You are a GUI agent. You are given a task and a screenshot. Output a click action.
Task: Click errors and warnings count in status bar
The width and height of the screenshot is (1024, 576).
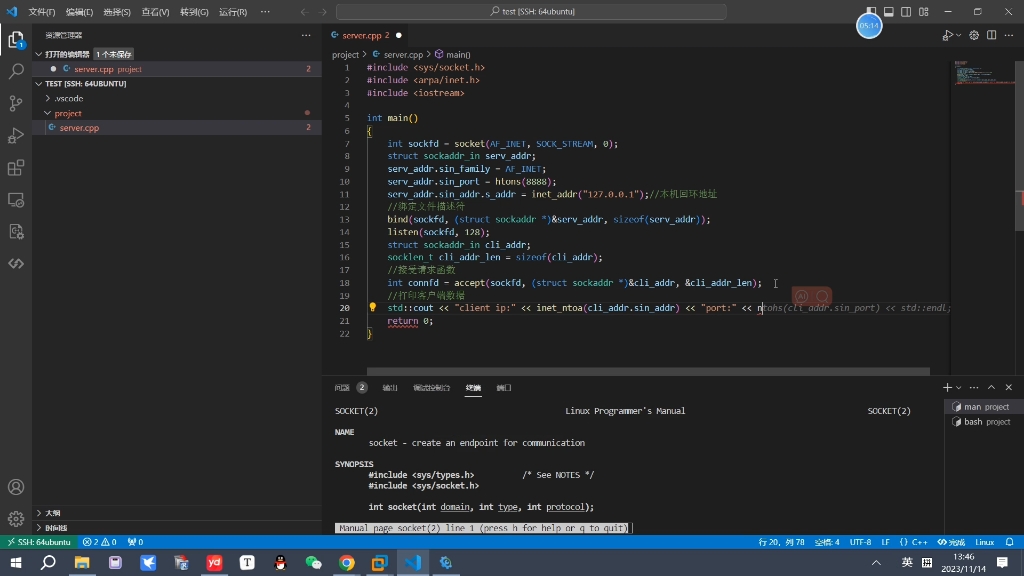(99, 542)
